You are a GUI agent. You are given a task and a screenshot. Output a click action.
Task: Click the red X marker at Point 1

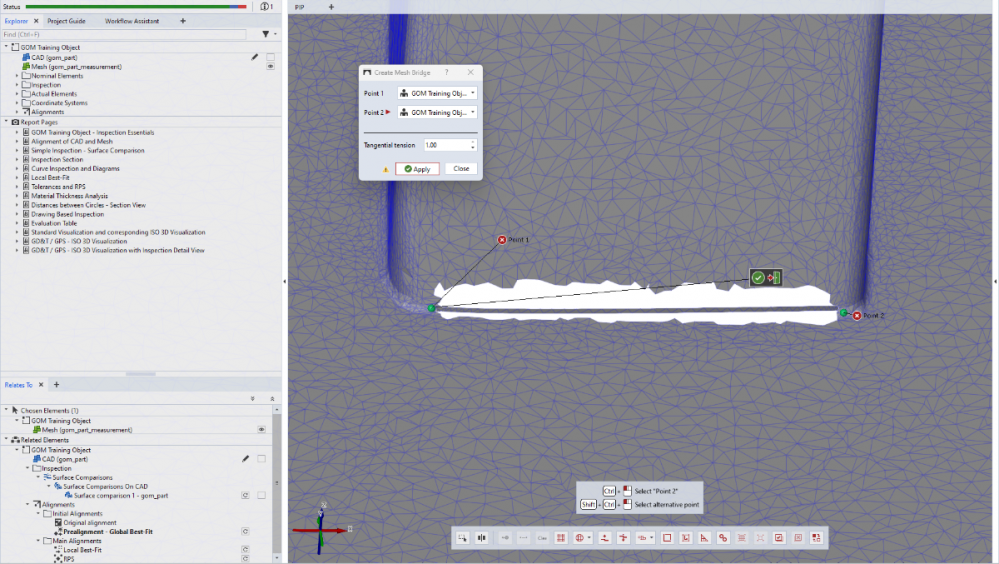click(502, 240)
